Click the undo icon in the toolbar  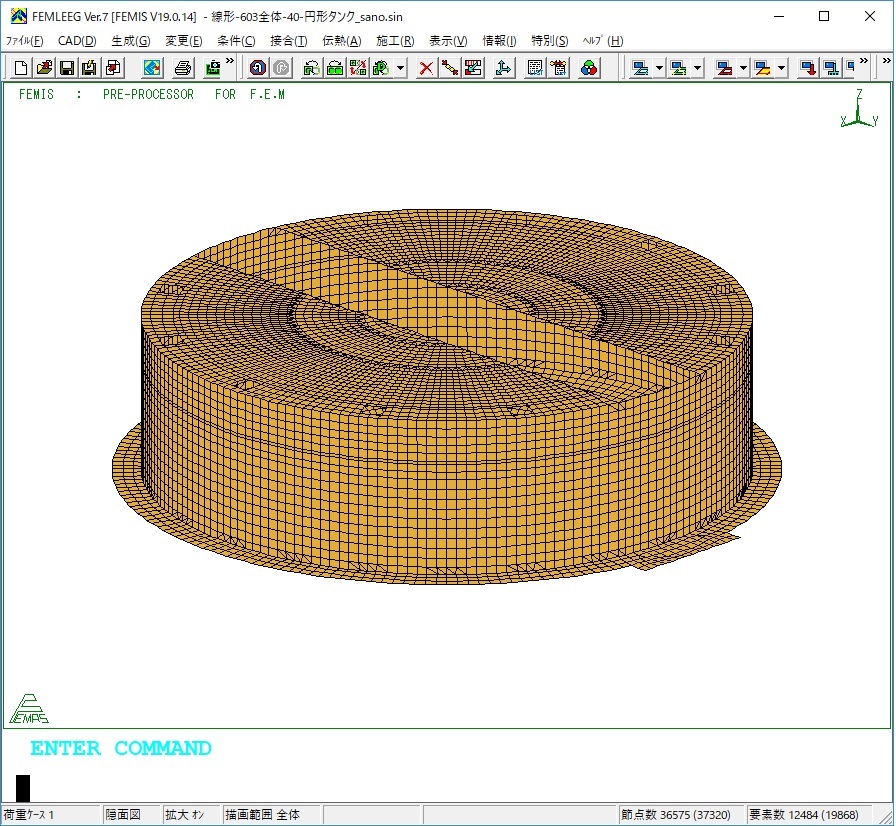257,68
